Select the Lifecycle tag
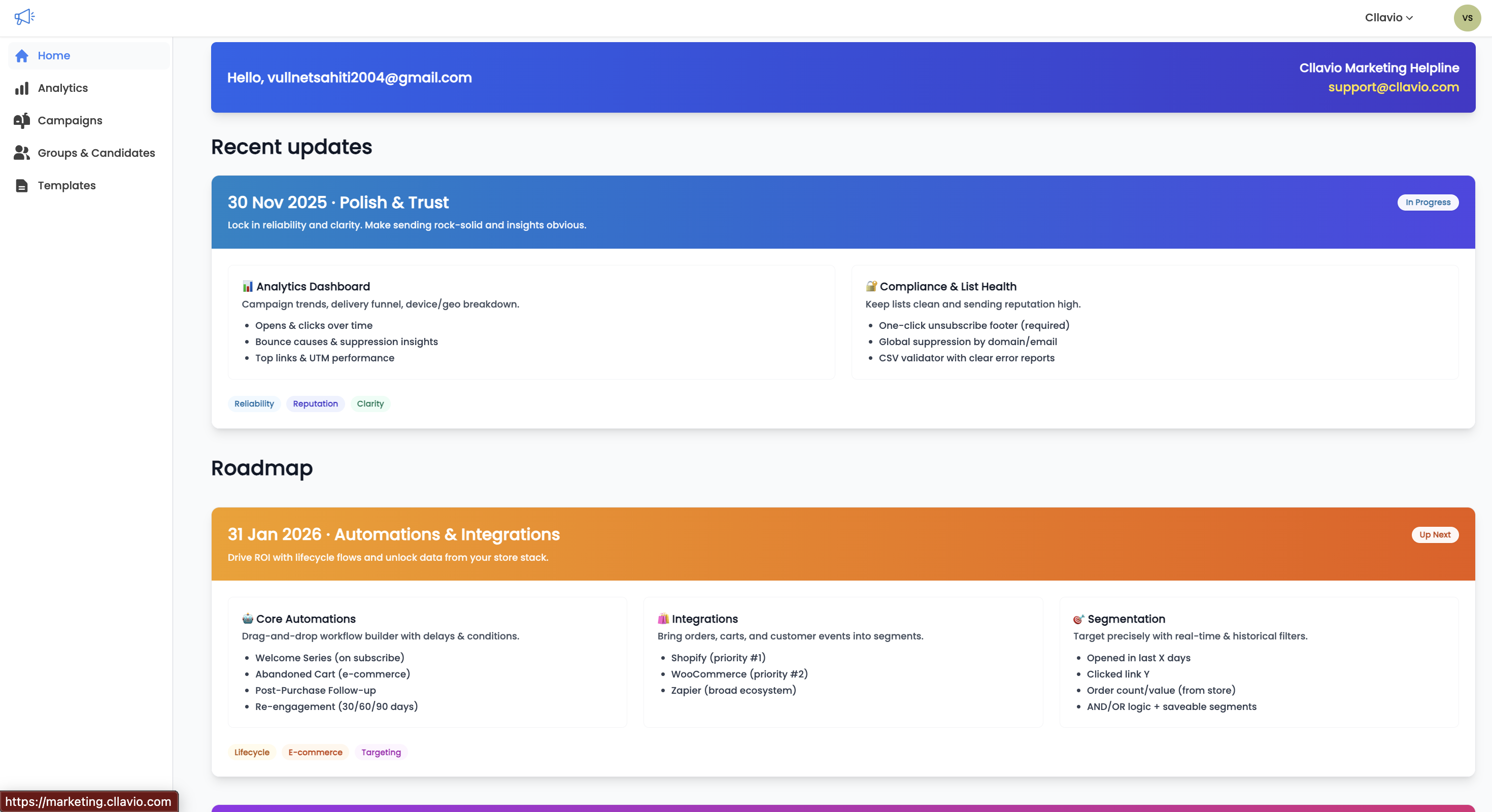Image resolution: width=1492 pixels, height=812 pixels. [x=251, y=752]
